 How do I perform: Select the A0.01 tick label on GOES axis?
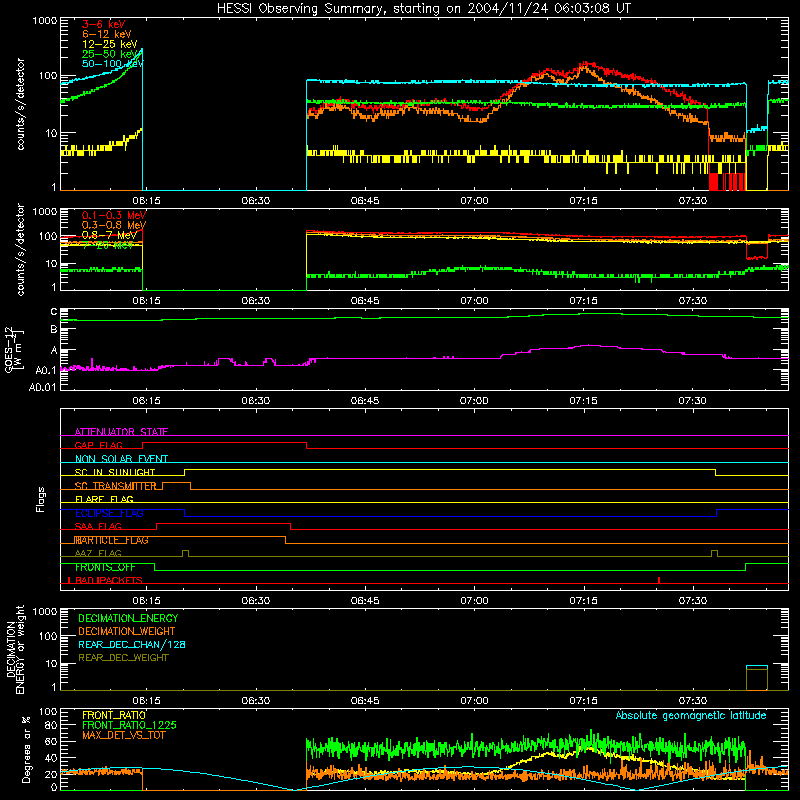pos(43,387)
